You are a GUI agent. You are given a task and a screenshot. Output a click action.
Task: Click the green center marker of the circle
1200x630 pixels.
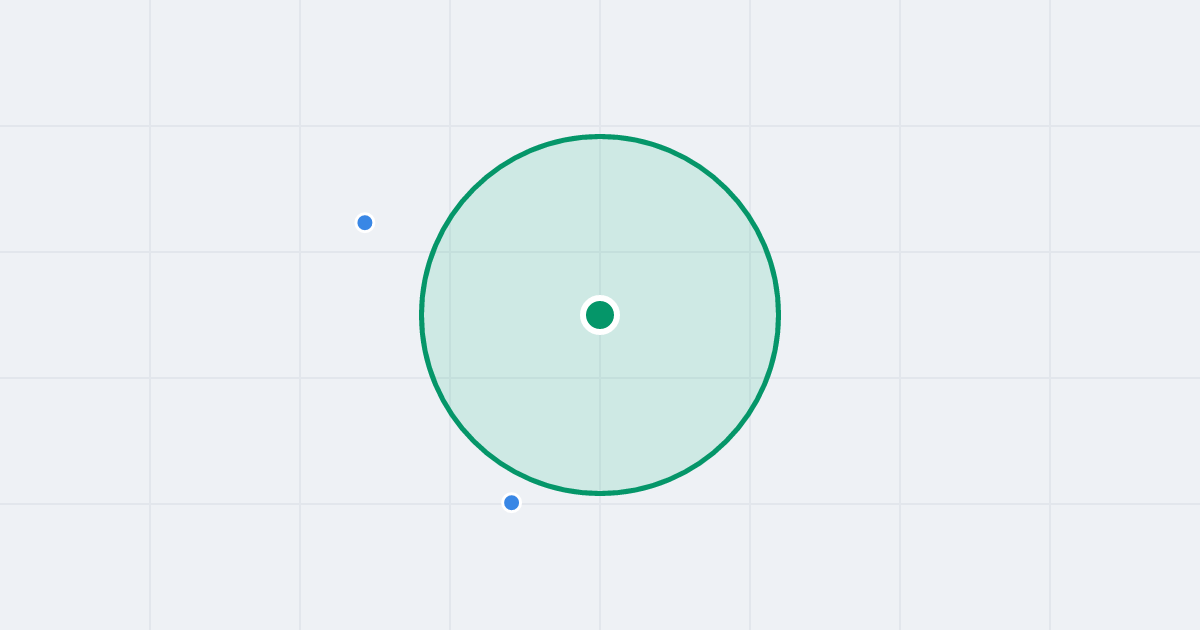pyautogui.click(x=600, y=315)
